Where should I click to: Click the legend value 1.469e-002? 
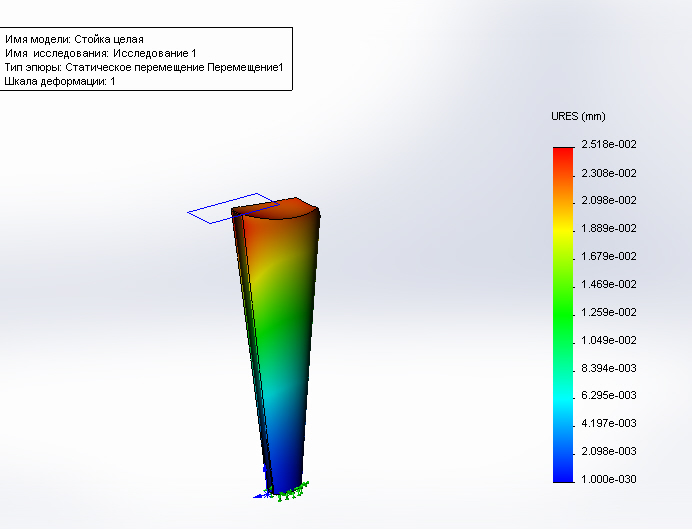[609, 285]
